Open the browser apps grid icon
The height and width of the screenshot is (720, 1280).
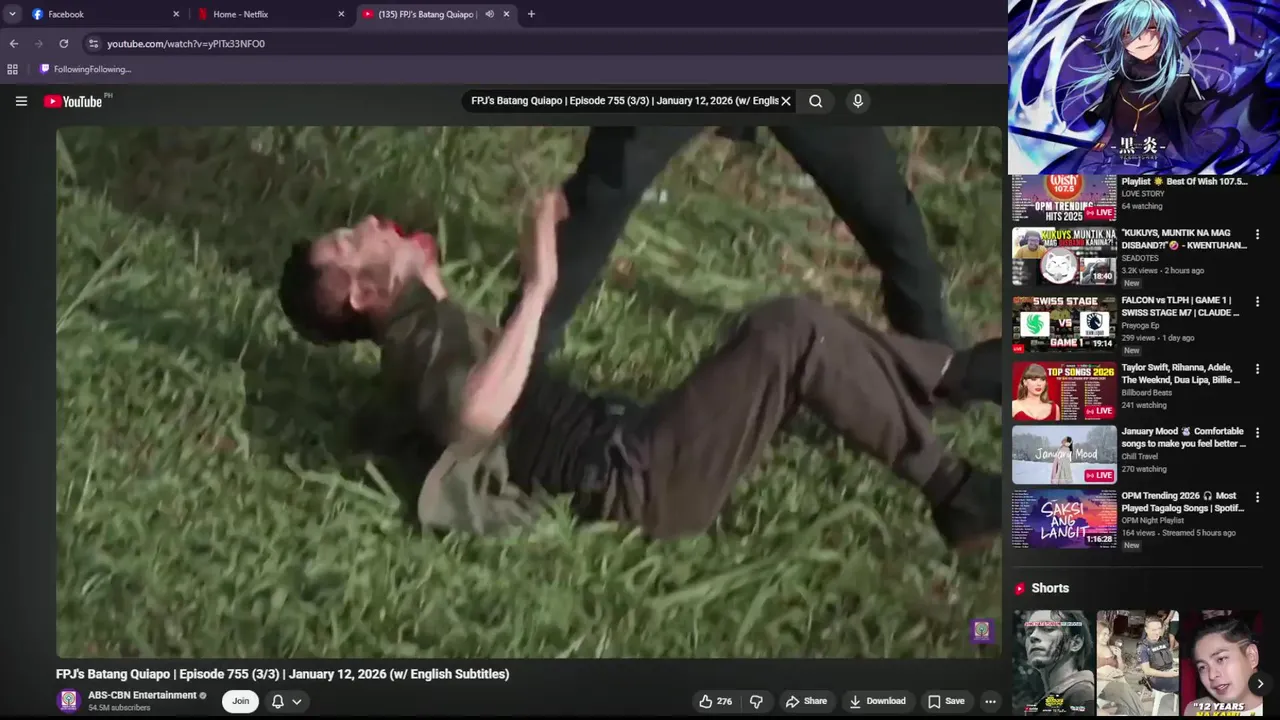pyautogui.click(x=13, y=69)
